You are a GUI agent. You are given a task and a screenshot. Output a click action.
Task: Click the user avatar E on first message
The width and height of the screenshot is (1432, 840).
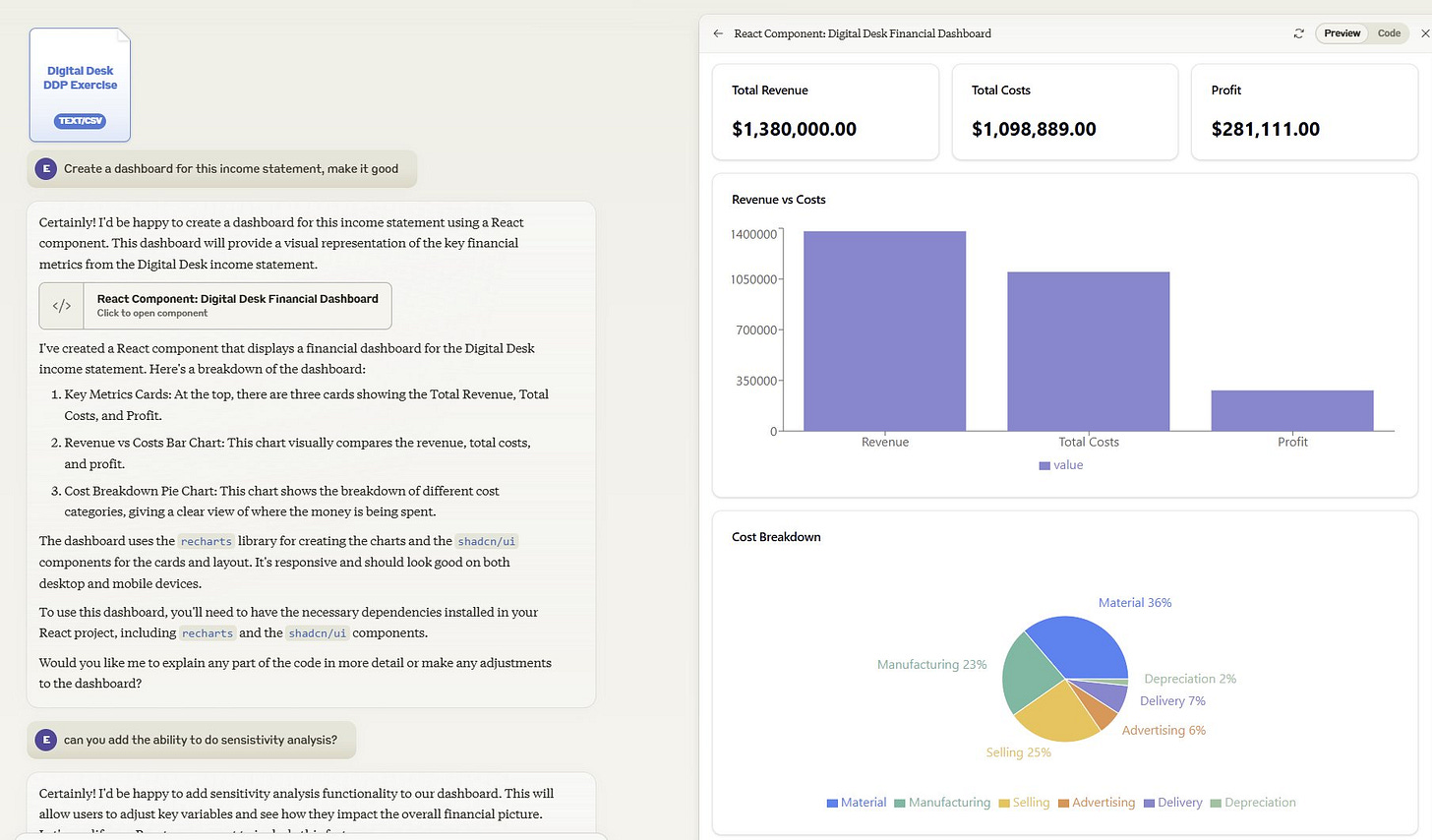point(45,168)
